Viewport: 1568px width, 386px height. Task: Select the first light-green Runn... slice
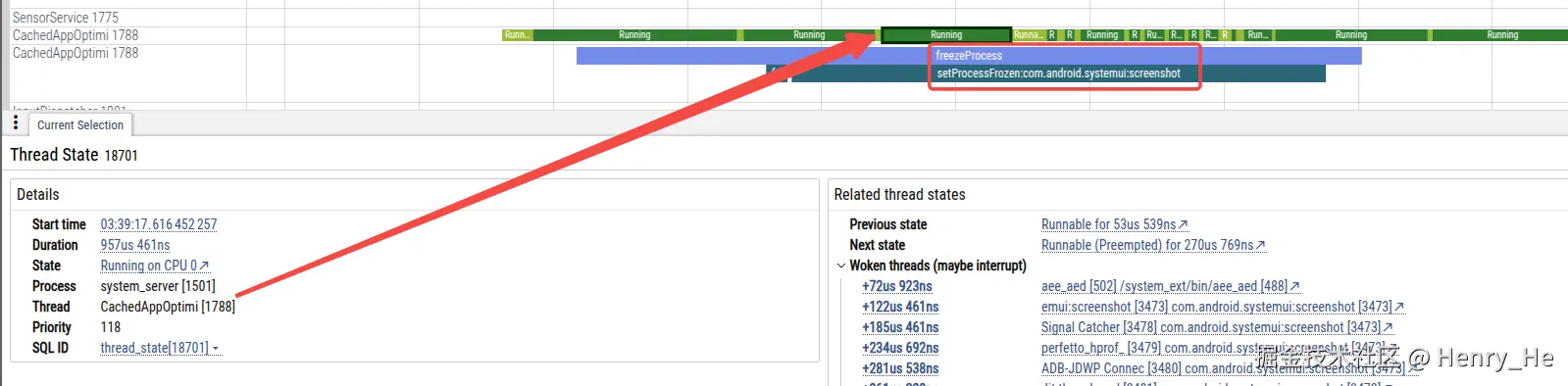517,35
